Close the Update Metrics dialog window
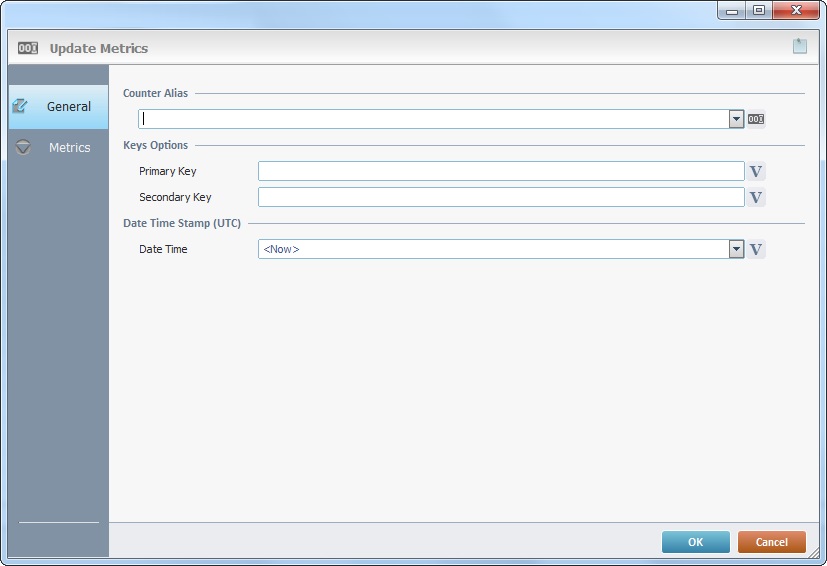The height and width of the screenshot is (566, 827). pyautogui.click(x=796, y=10)
